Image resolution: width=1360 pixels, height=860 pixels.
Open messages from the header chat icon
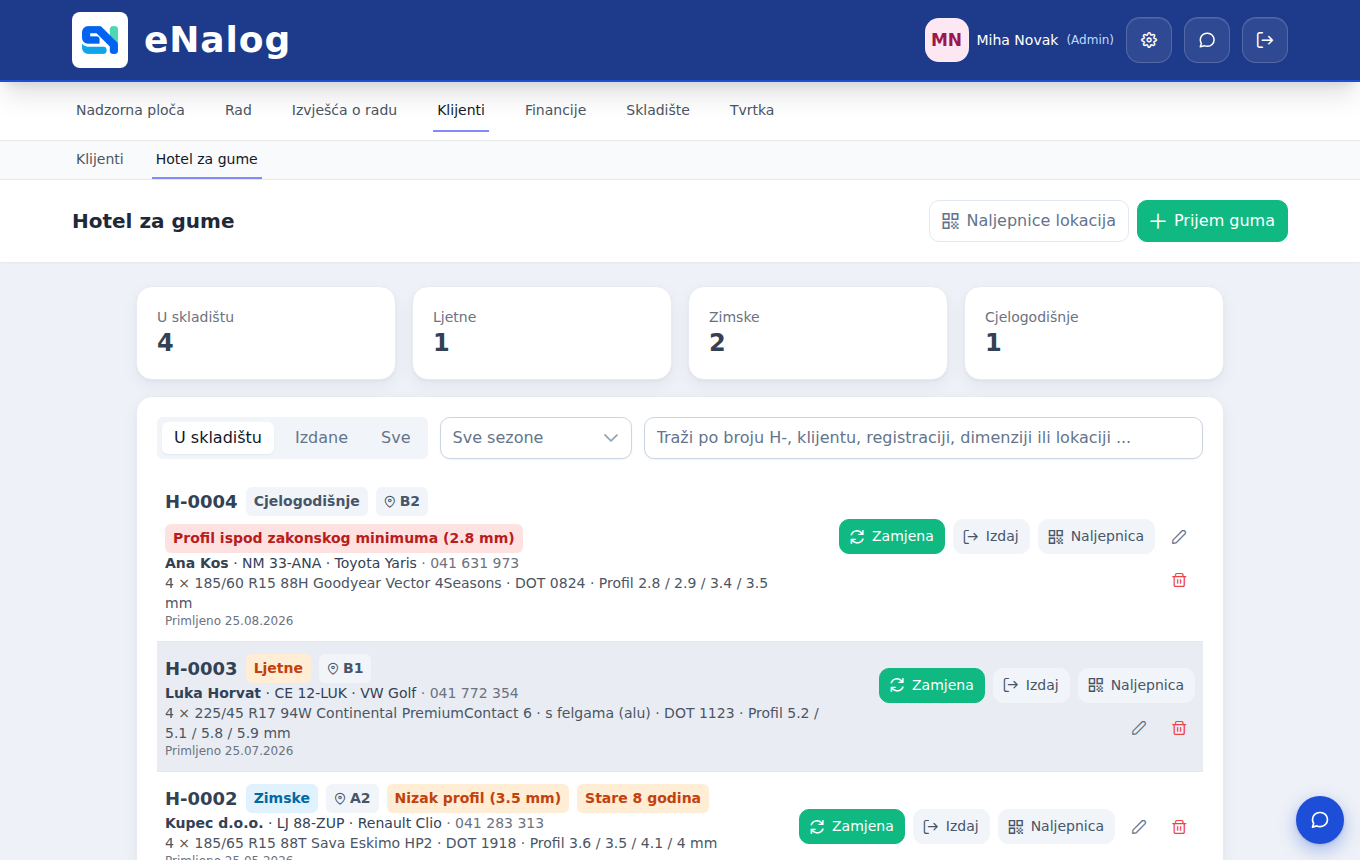(1207, 40)
